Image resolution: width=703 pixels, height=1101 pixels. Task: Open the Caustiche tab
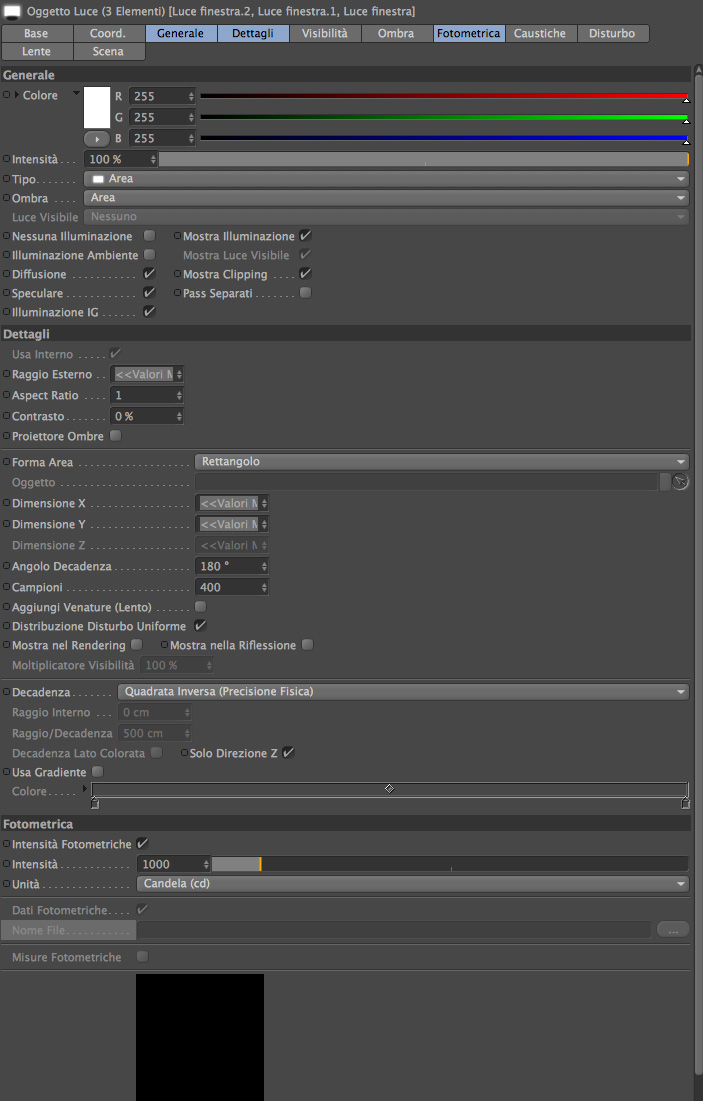point(540,33)
